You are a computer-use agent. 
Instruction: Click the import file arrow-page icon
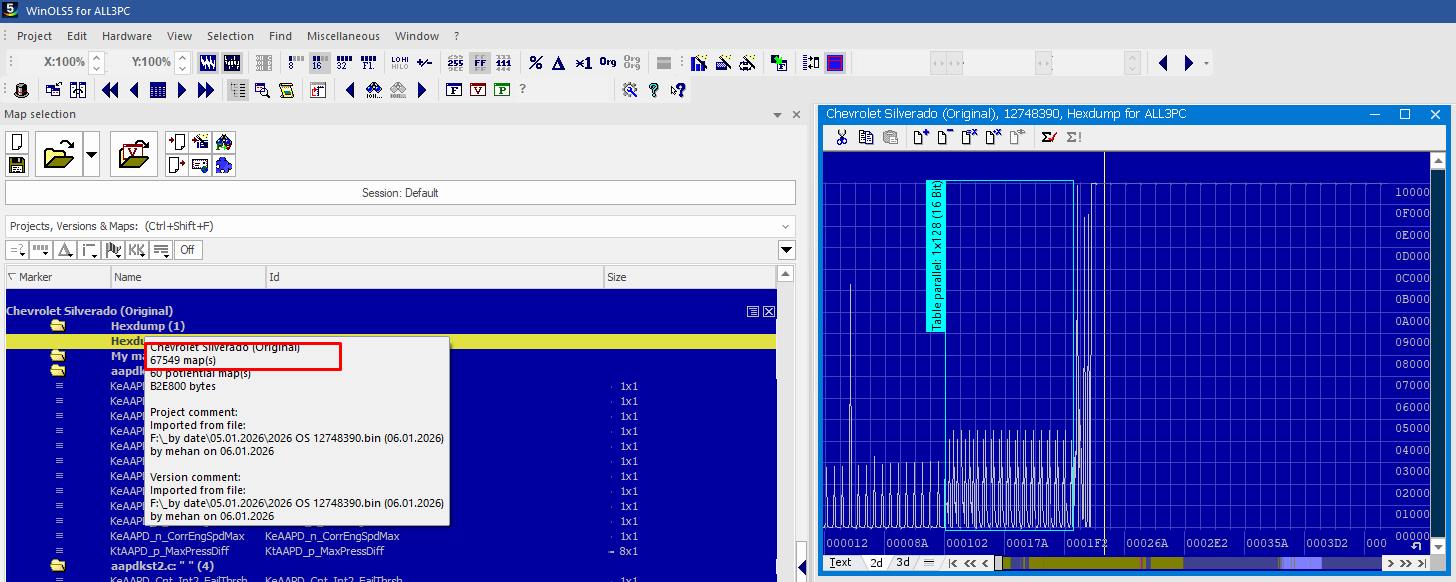coord(177,143)
